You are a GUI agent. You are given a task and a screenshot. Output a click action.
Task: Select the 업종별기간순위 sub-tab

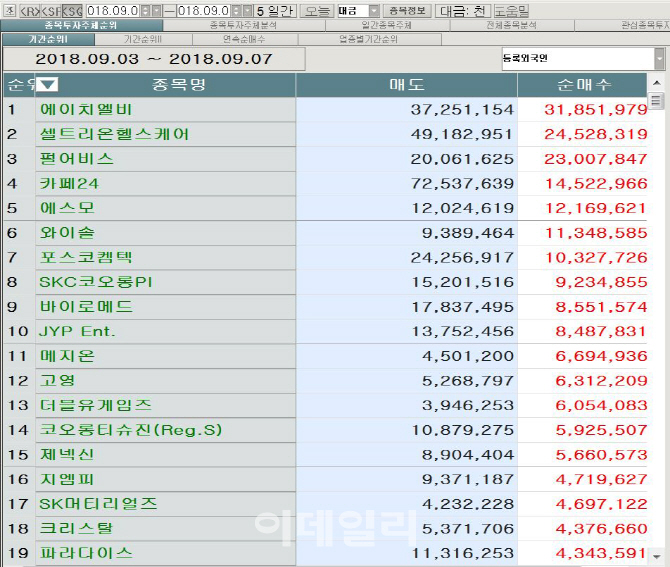click(x=369, y=39)
